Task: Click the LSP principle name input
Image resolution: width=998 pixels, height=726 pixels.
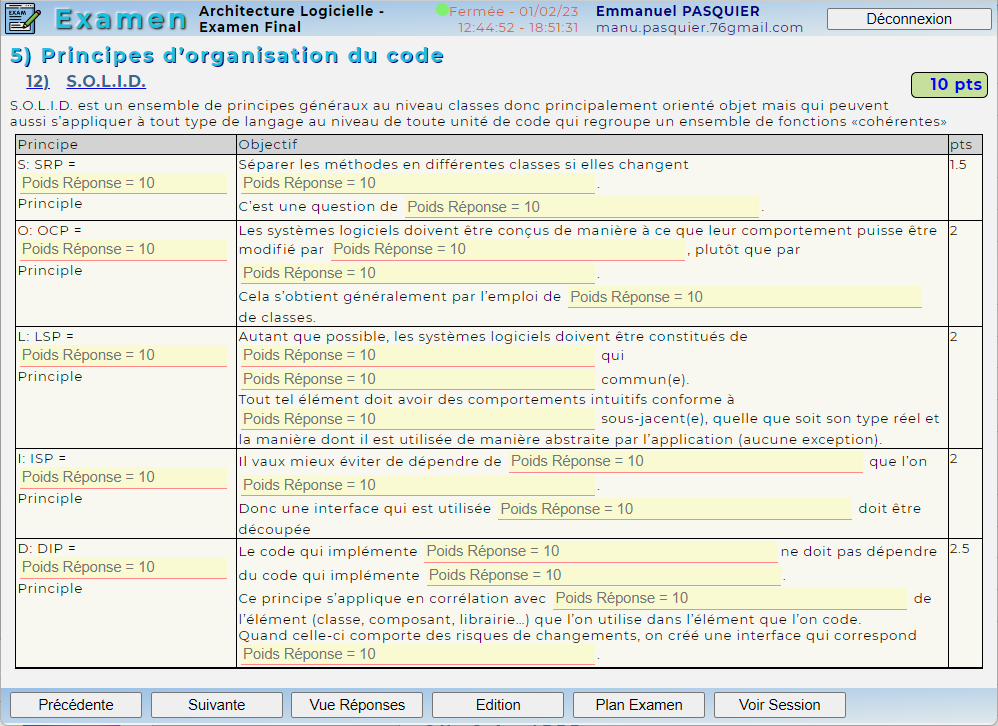Action: click(123, 355)
